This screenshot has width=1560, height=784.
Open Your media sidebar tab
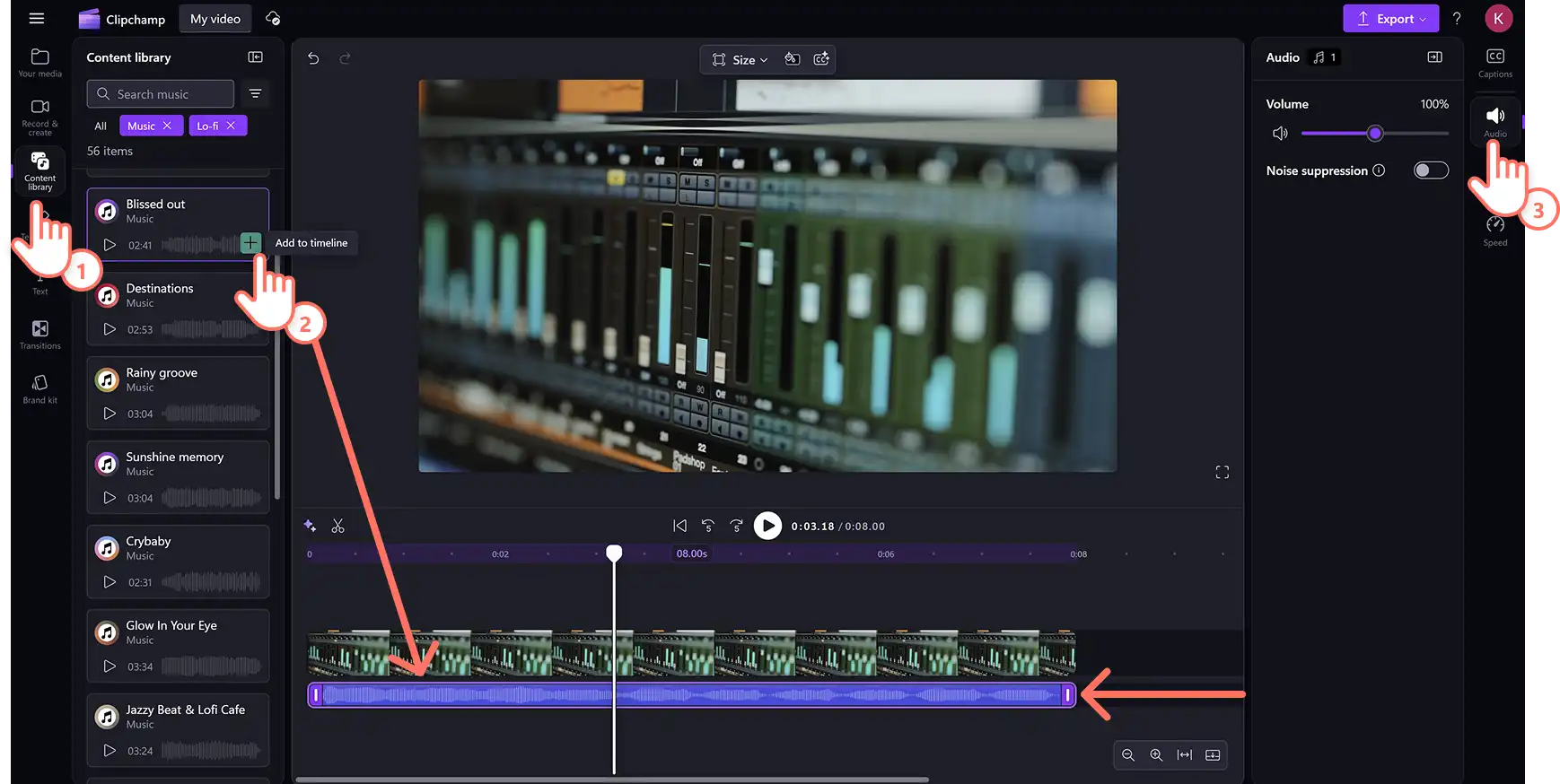[x=39, y=63]
